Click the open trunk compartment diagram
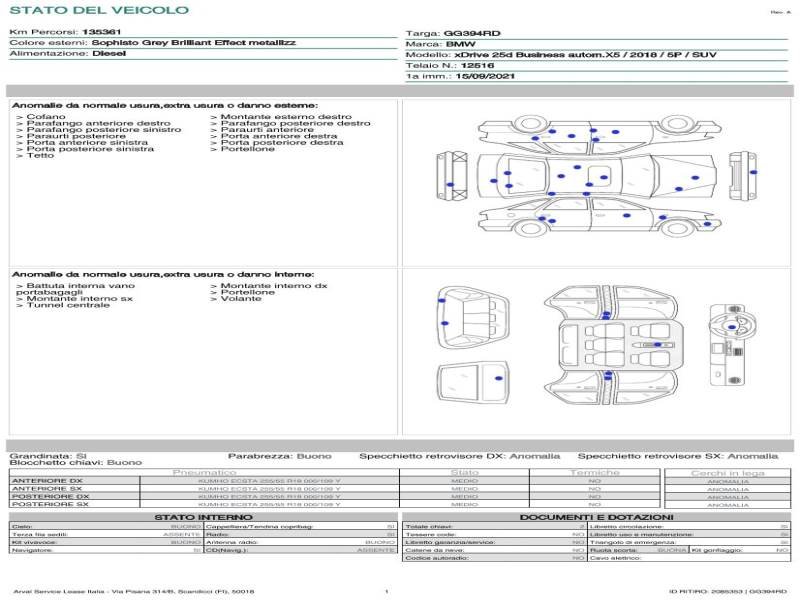The width and height of the screenshot is (800, 600). tap(470, 316)
